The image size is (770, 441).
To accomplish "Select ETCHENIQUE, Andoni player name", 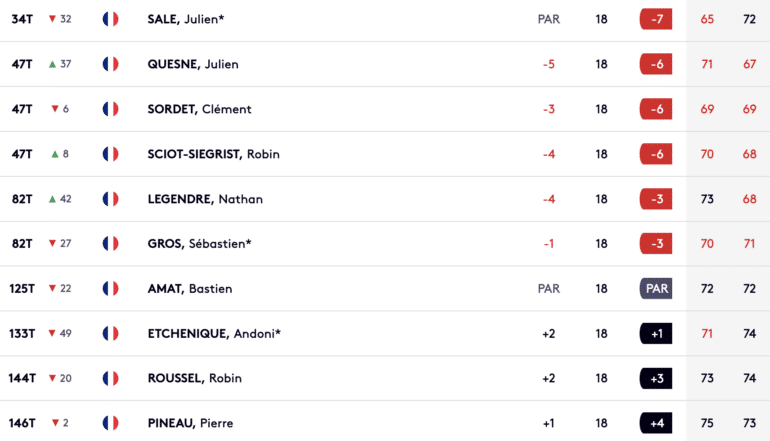I will coord(214,333).
